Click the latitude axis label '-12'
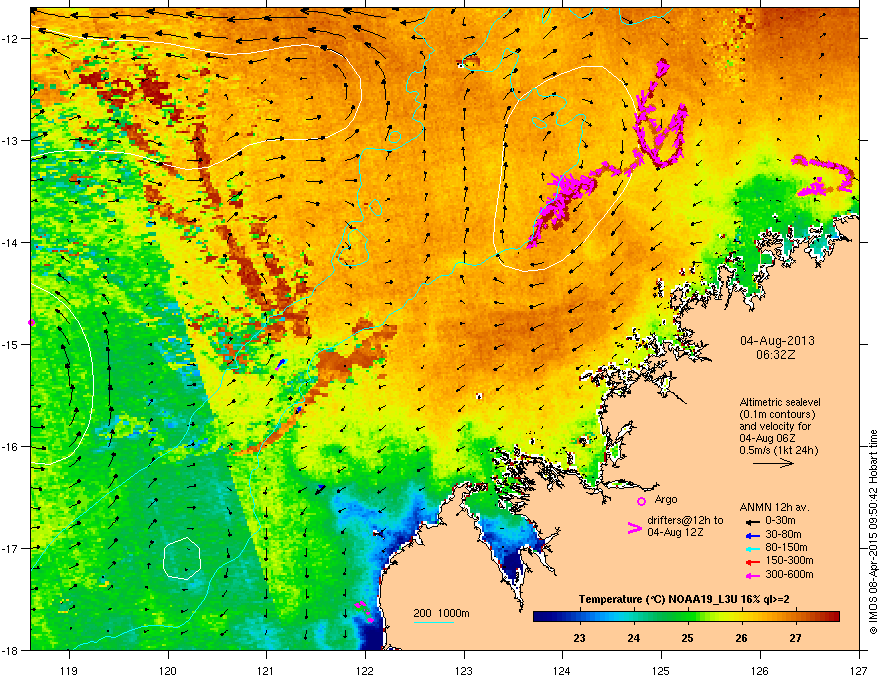 pyautogui.click(x=11, y=38)
